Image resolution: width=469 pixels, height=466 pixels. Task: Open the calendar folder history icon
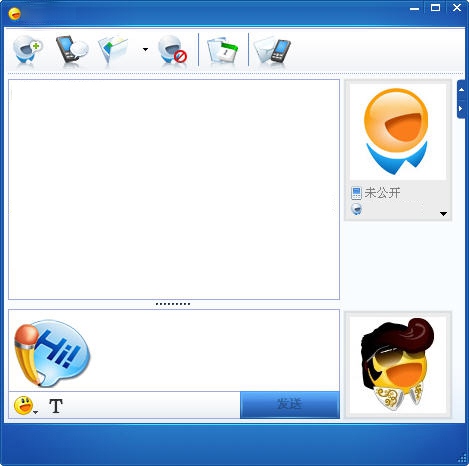[x=223, y=50]
